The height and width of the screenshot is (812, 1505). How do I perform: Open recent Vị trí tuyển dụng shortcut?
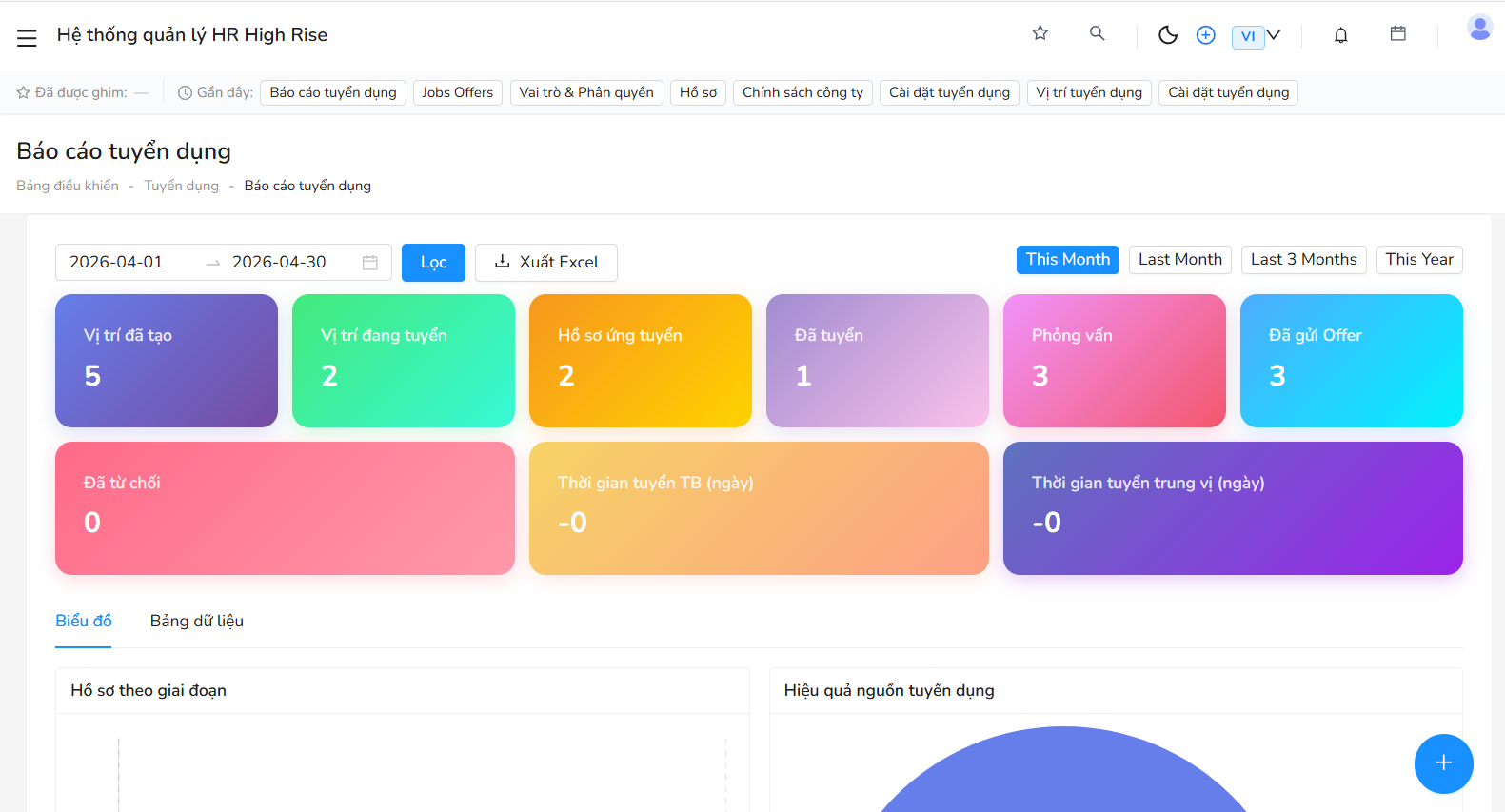pos(1090,92)
